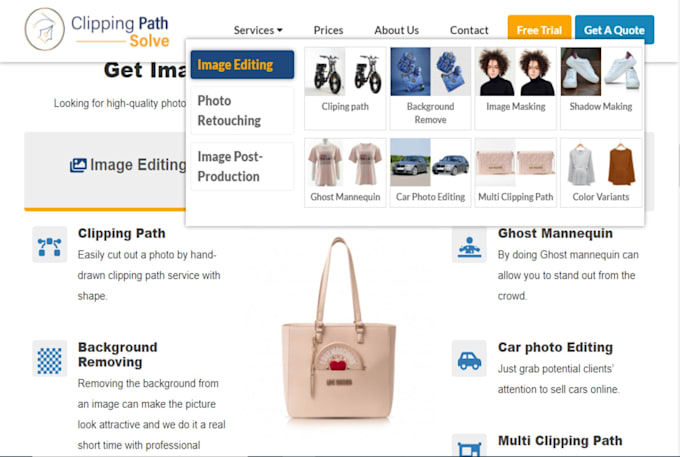Open the Prices page
The image size is (680, 457).
328,30
